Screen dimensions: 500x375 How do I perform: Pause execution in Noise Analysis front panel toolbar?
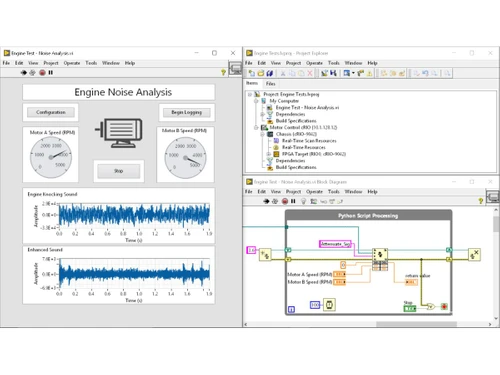click(51, 72)
